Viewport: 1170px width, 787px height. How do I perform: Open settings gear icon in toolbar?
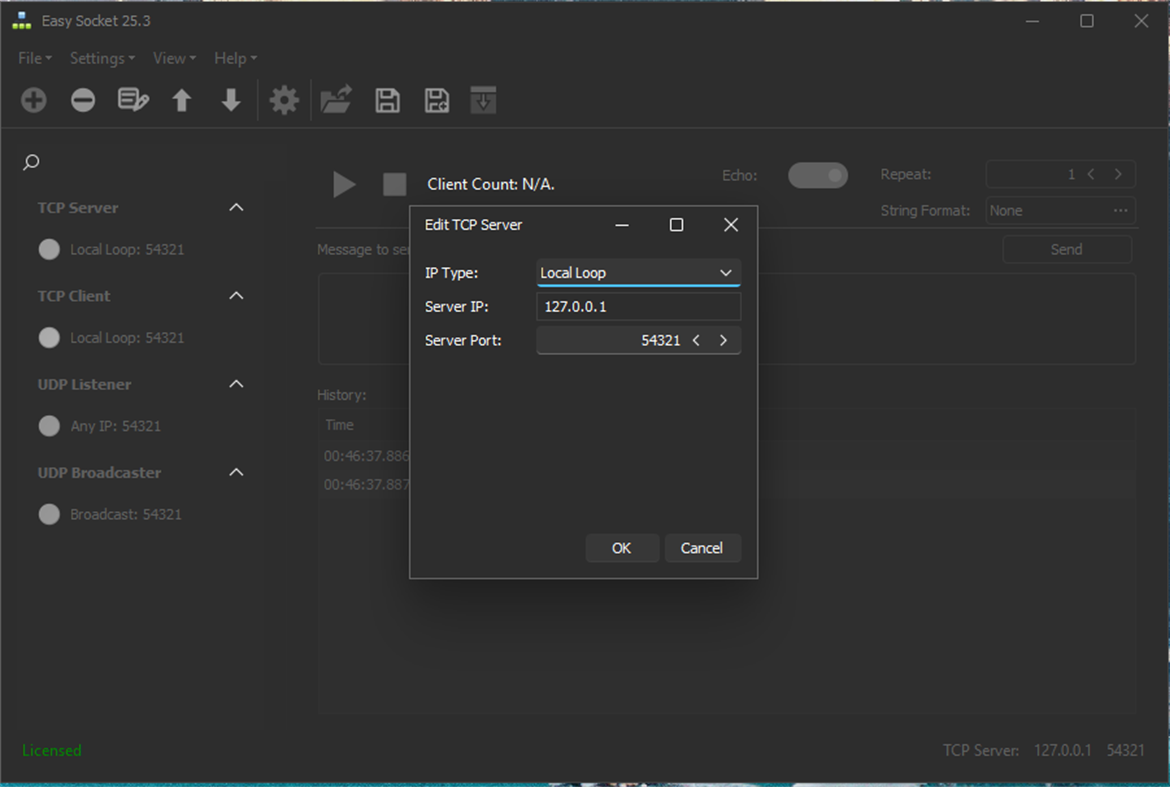284,100
